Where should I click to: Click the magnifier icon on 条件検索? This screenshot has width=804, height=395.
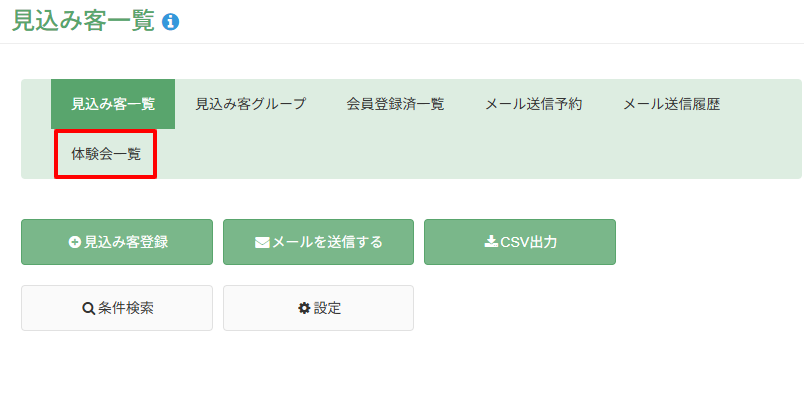point(88,308)
